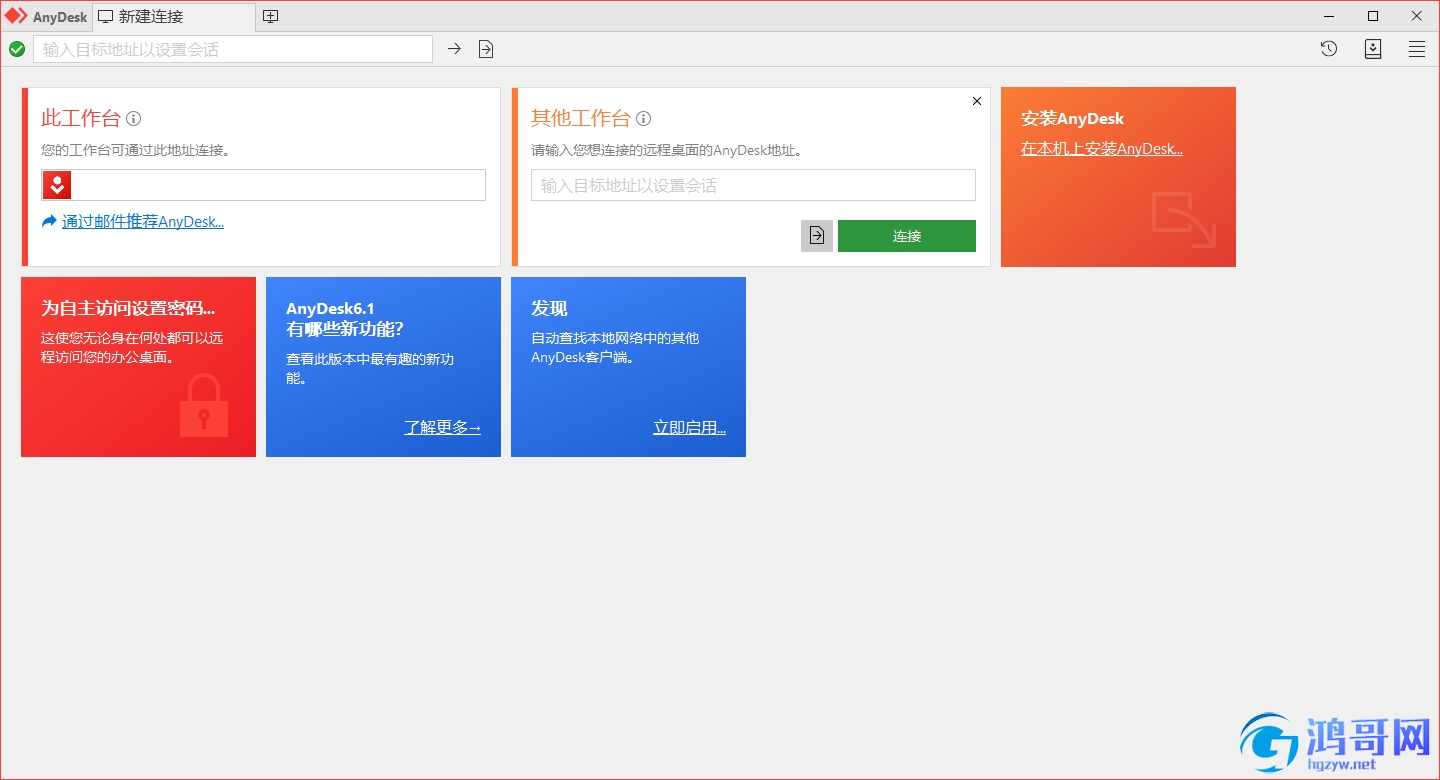Click the install download icon in toolbar

pyautogui.click(x=1373, y=49)
